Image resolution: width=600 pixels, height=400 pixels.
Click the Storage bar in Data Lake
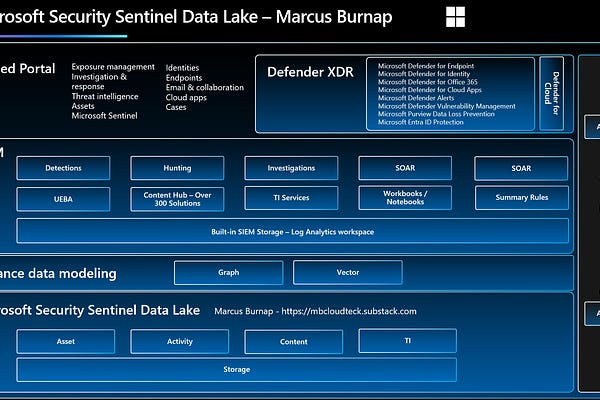(236, 370)
